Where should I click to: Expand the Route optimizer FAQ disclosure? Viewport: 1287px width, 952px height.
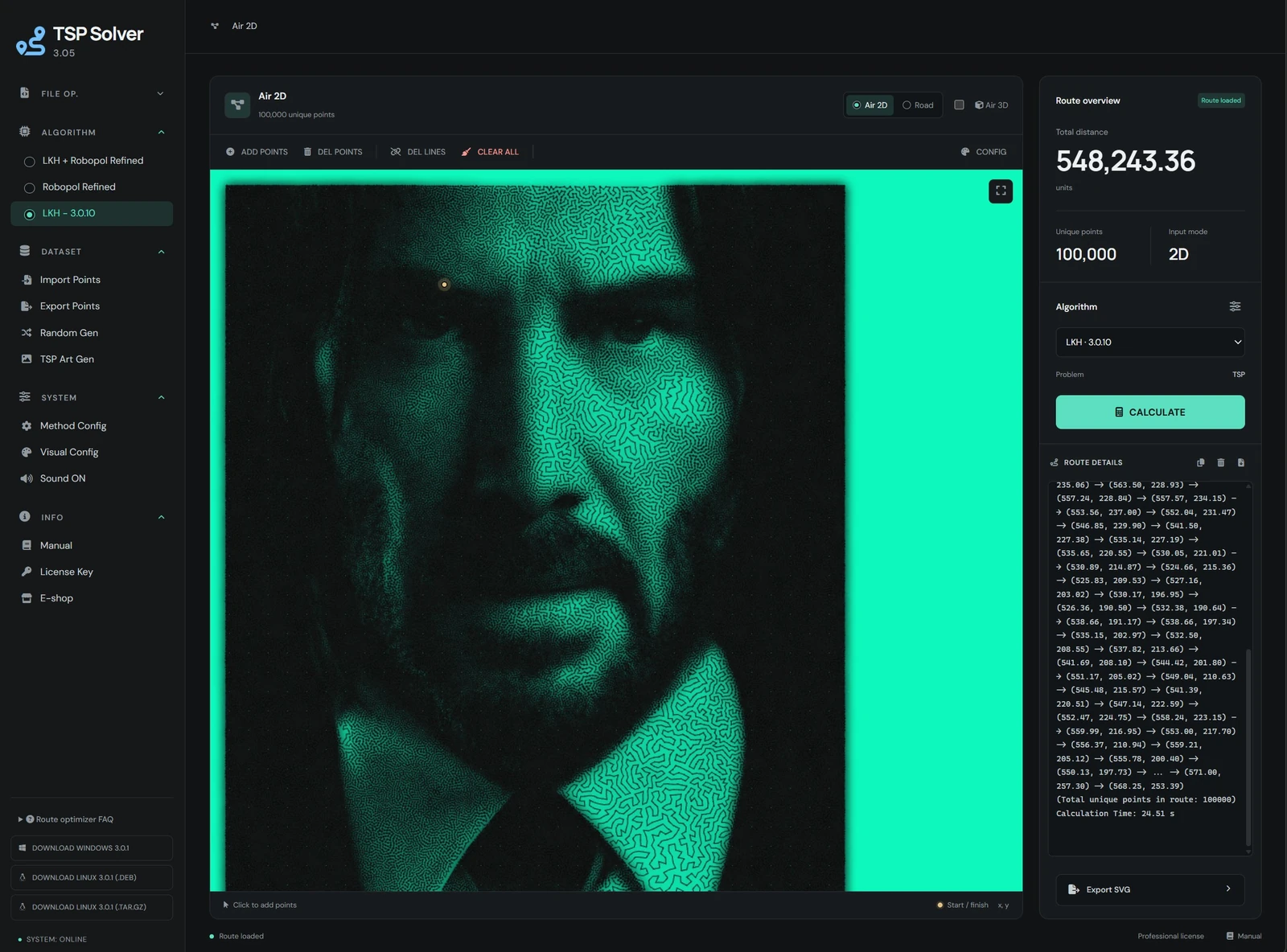point(66,819)
